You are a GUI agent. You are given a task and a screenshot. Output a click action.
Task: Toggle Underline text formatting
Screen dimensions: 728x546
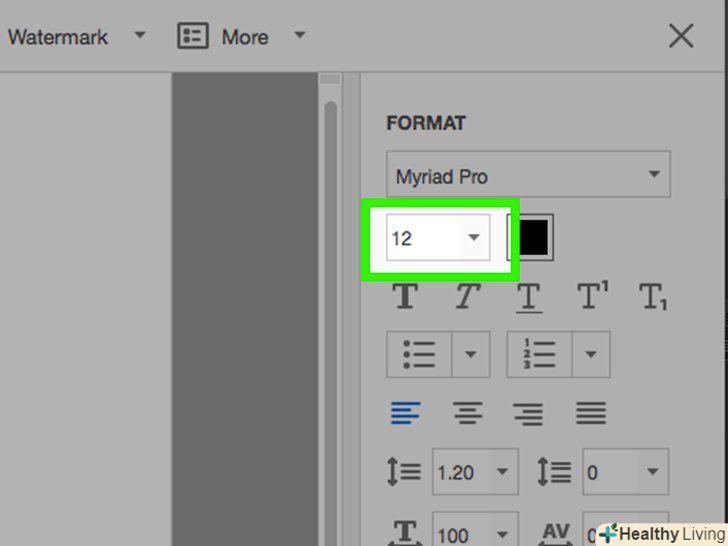tap(528, 296)
